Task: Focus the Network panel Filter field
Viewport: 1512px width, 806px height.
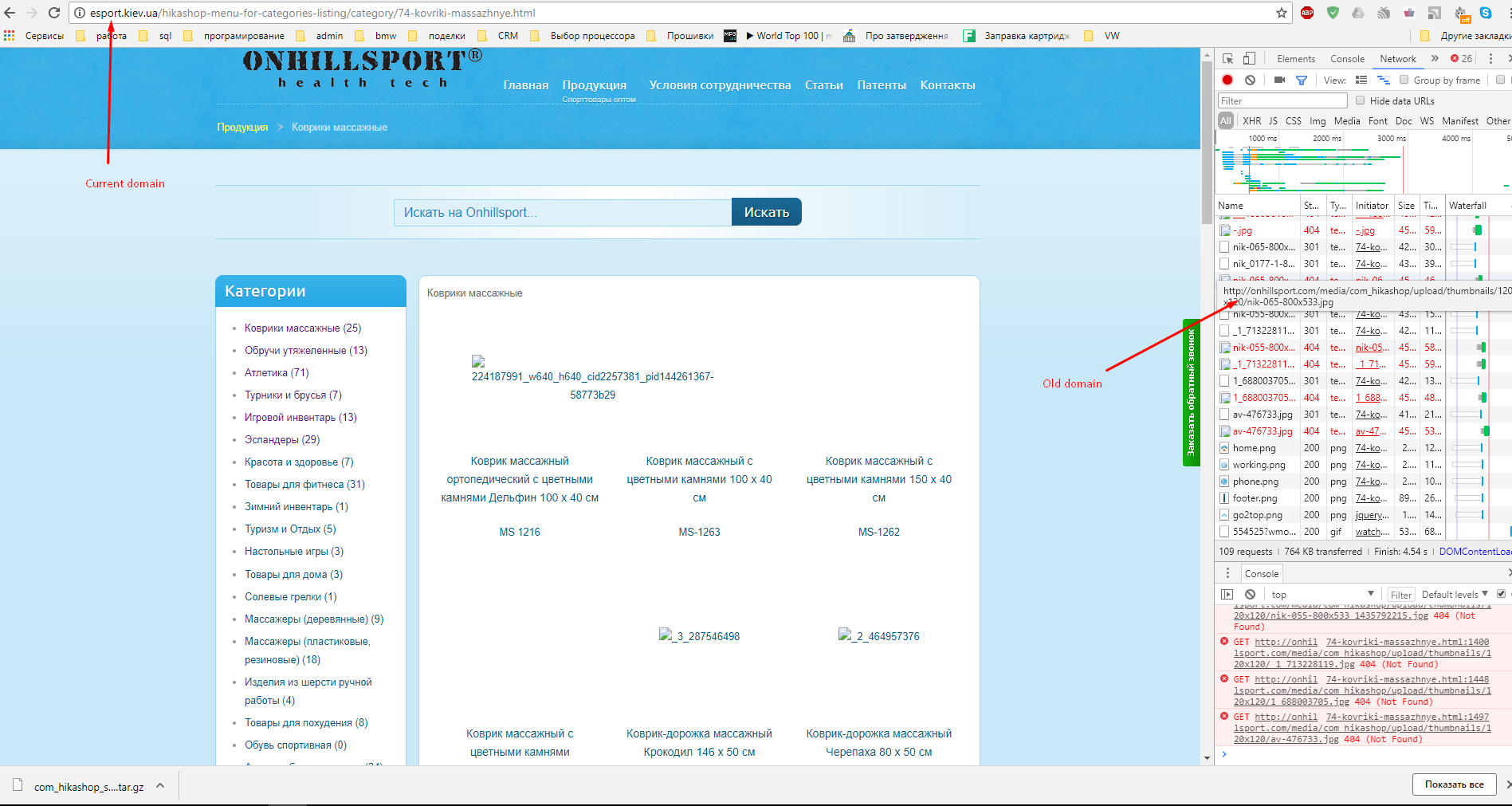Action: (x=1282, y=100)
